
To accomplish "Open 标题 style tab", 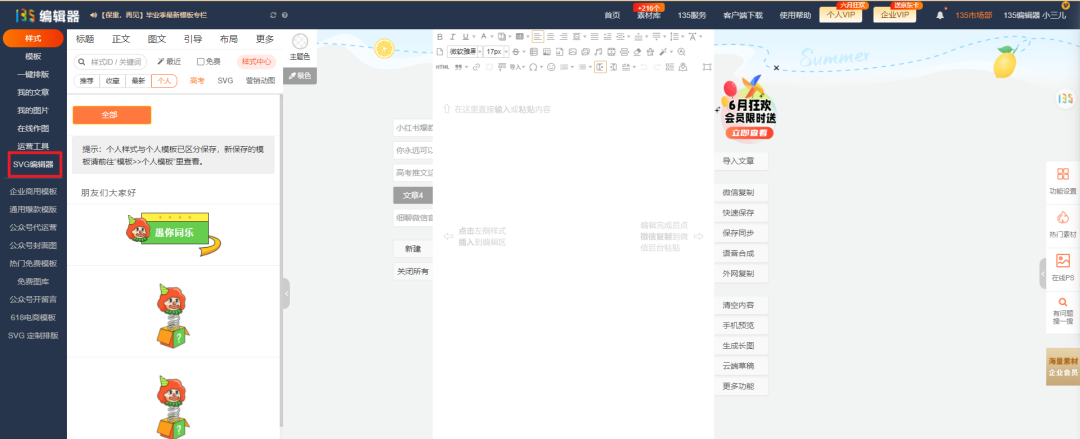I will click(85, 39).
